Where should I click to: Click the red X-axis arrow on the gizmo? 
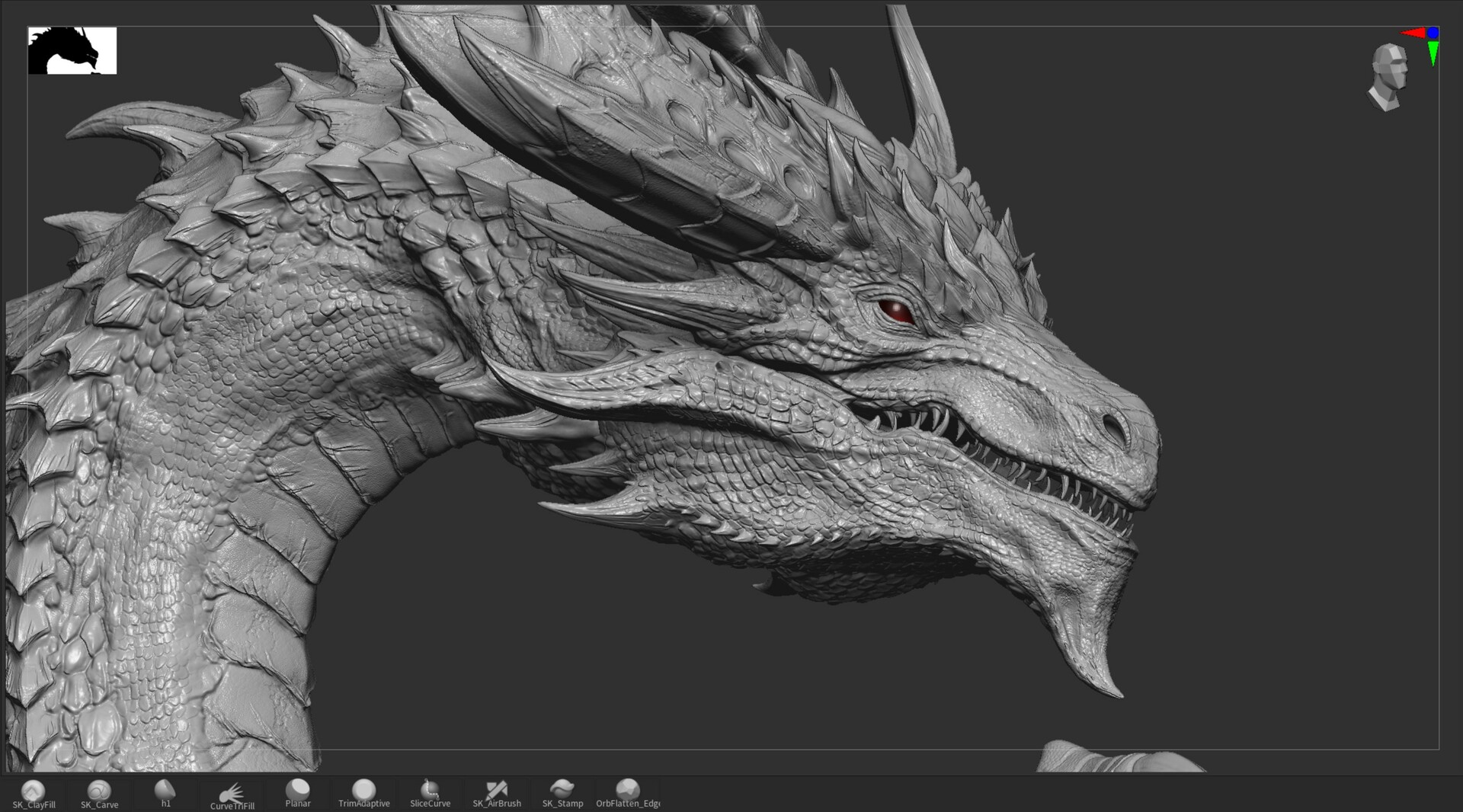pyautogui.click(x=1415, y=33)
